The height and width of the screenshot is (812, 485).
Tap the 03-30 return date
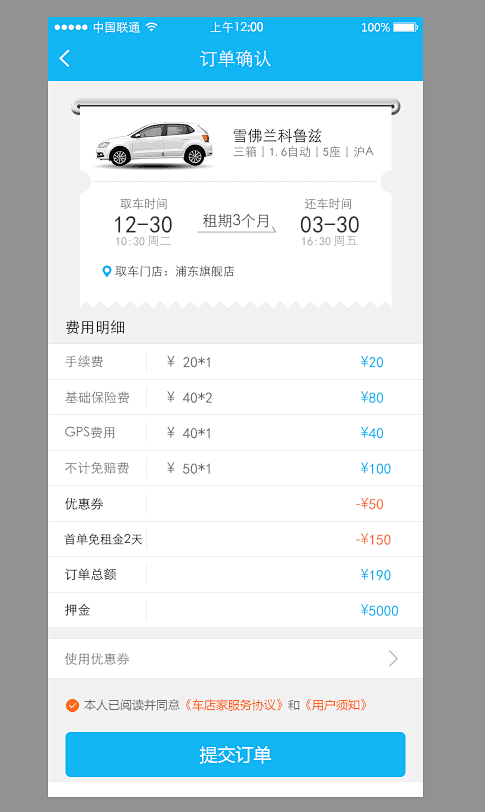point(330,225)
